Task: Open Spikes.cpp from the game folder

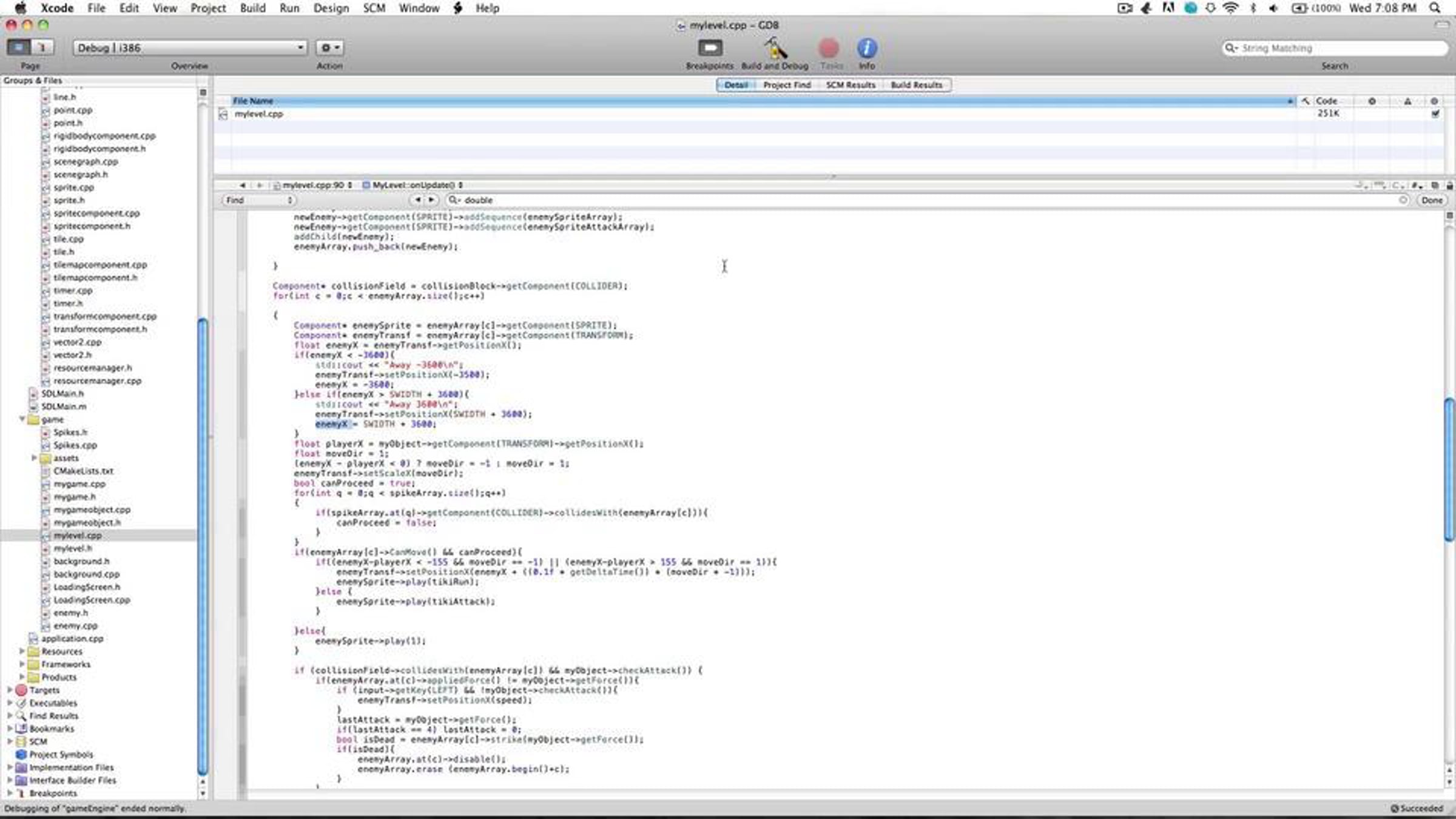Action: tap(75, 445)
